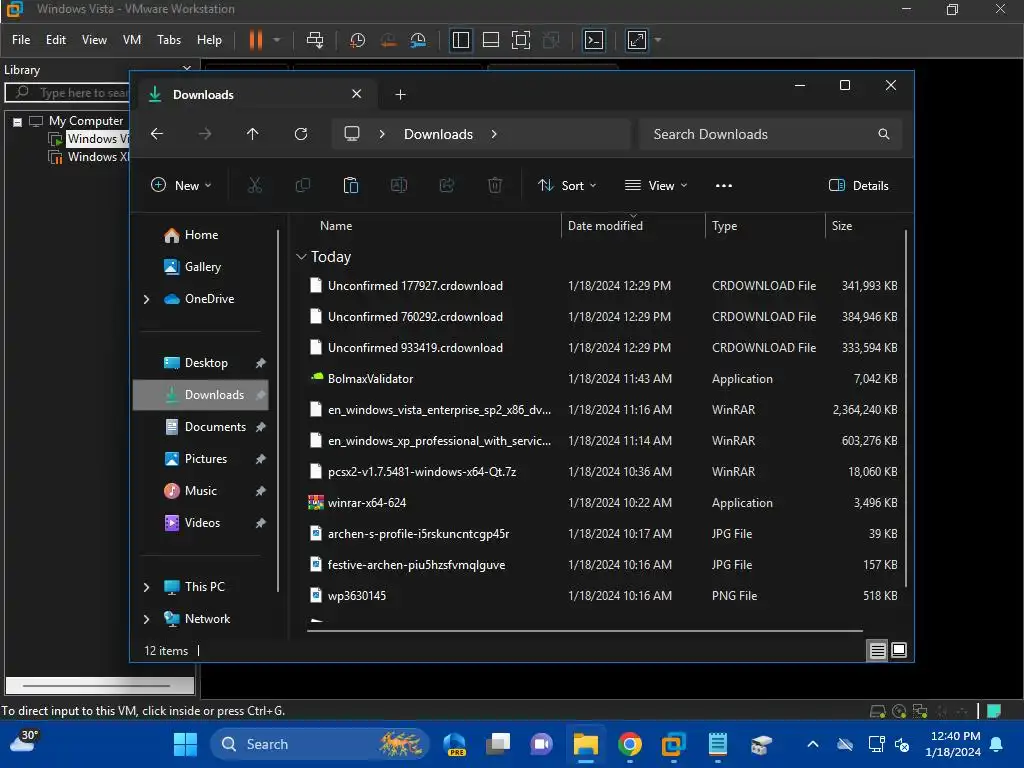The height and width of the screenshot is (768, 1024).
Task: Open the VMware Edit menu
Action: pyautogui.click(x=56, y=40)
